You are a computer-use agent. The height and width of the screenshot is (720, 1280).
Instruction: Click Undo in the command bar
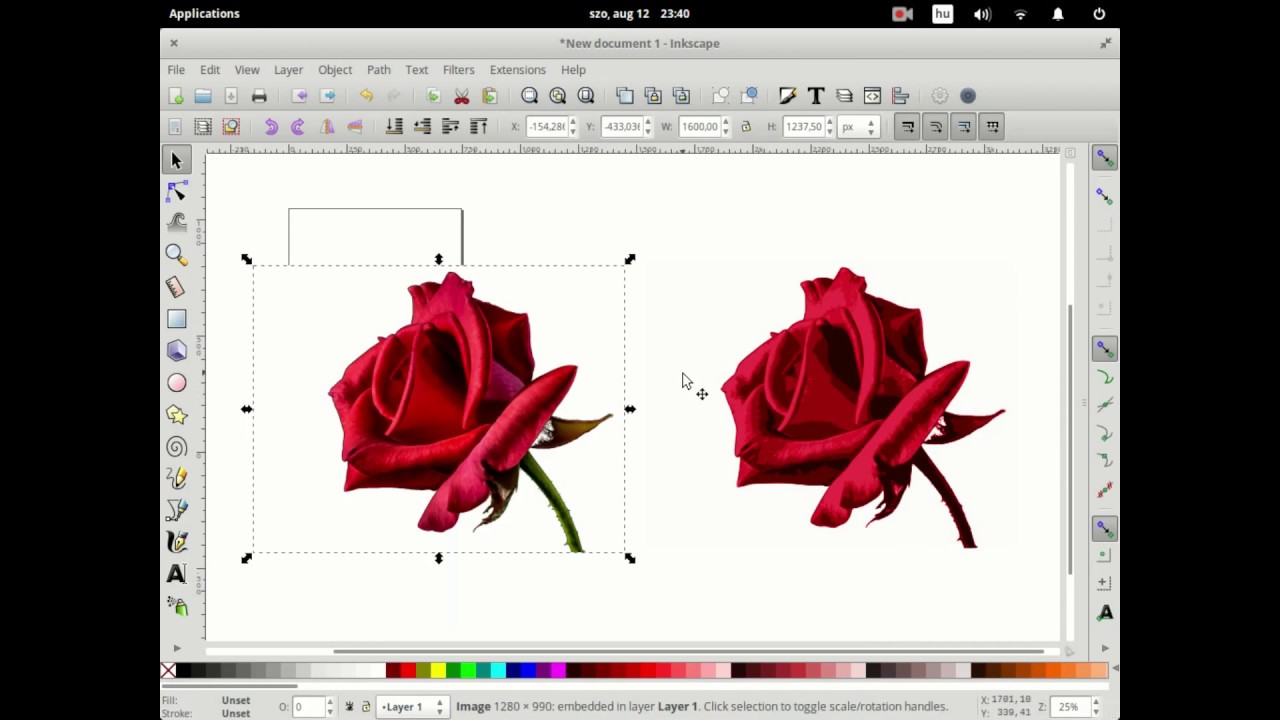pos(366,95)
